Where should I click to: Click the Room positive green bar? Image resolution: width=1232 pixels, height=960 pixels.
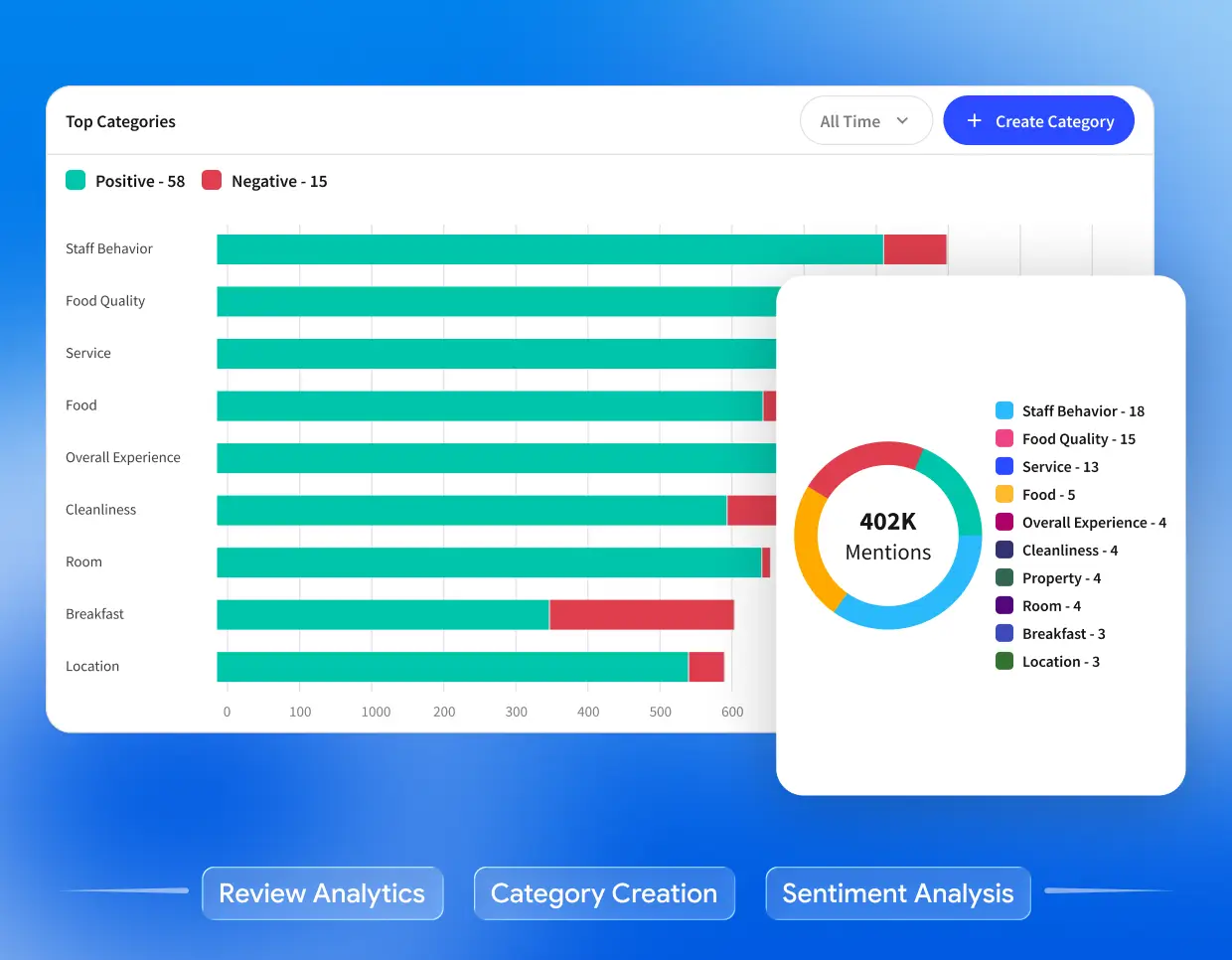(489, 562)
